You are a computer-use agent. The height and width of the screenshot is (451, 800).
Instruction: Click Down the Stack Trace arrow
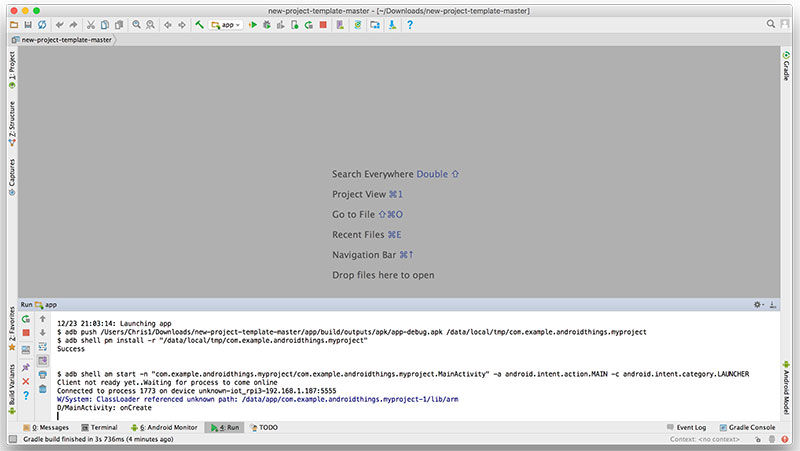(43, 333)
